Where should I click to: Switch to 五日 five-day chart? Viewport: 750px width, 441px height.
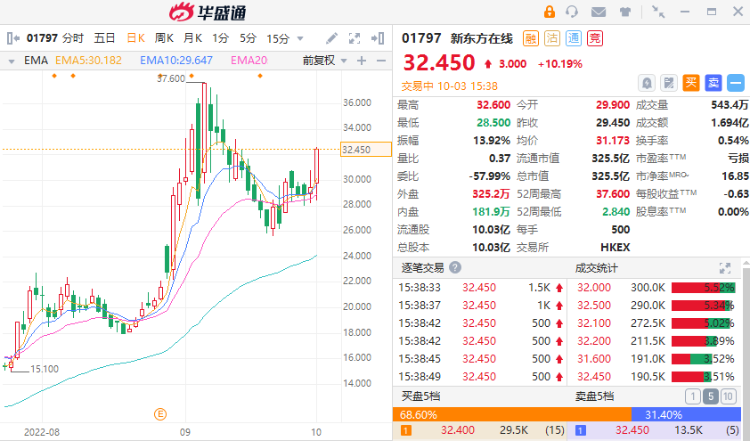pyautogui.click(x=104, y=38)
